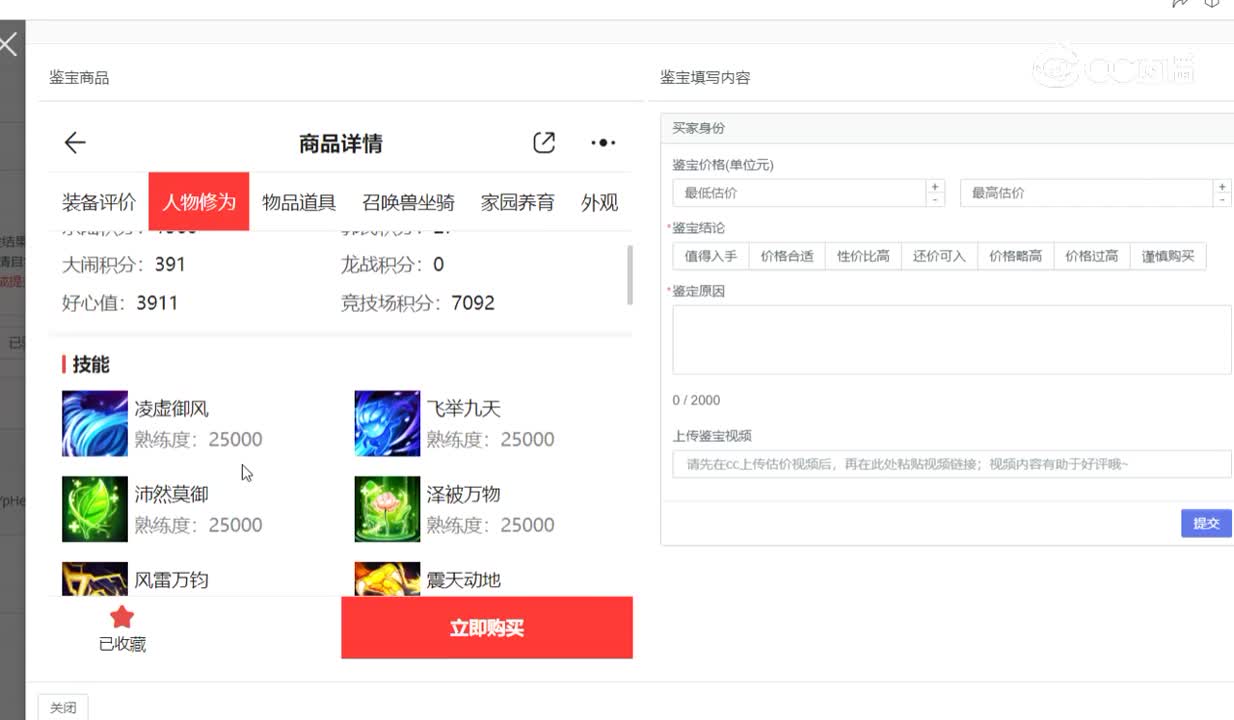Open the external share icon beside 商品详情
This screenshot has width=1234, height=720.
543,142
